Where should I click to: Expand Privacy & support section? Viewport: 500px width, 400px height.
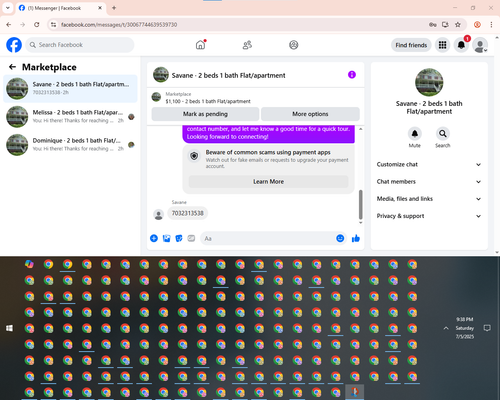point(429,216)
